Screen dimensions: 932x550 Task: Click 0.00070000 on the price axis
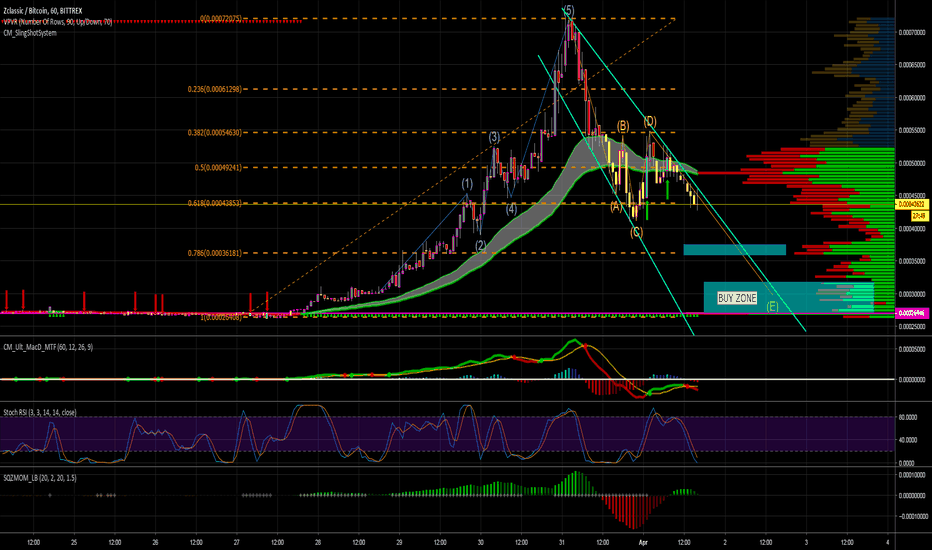[x=912, y=33]
